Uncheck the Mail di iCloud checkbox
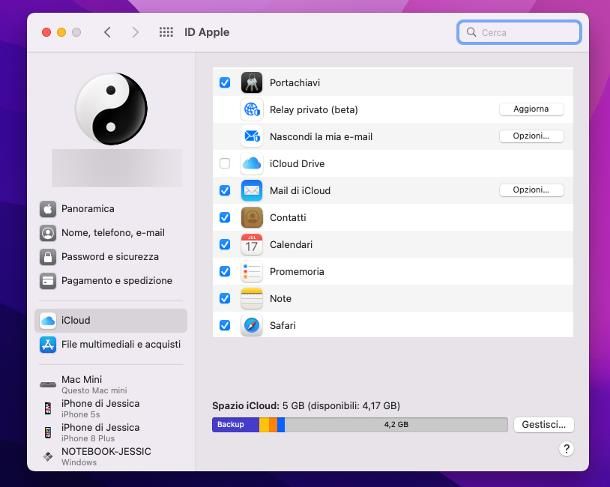The width and height of the screenshot is (610, 487). pos(225,191)
